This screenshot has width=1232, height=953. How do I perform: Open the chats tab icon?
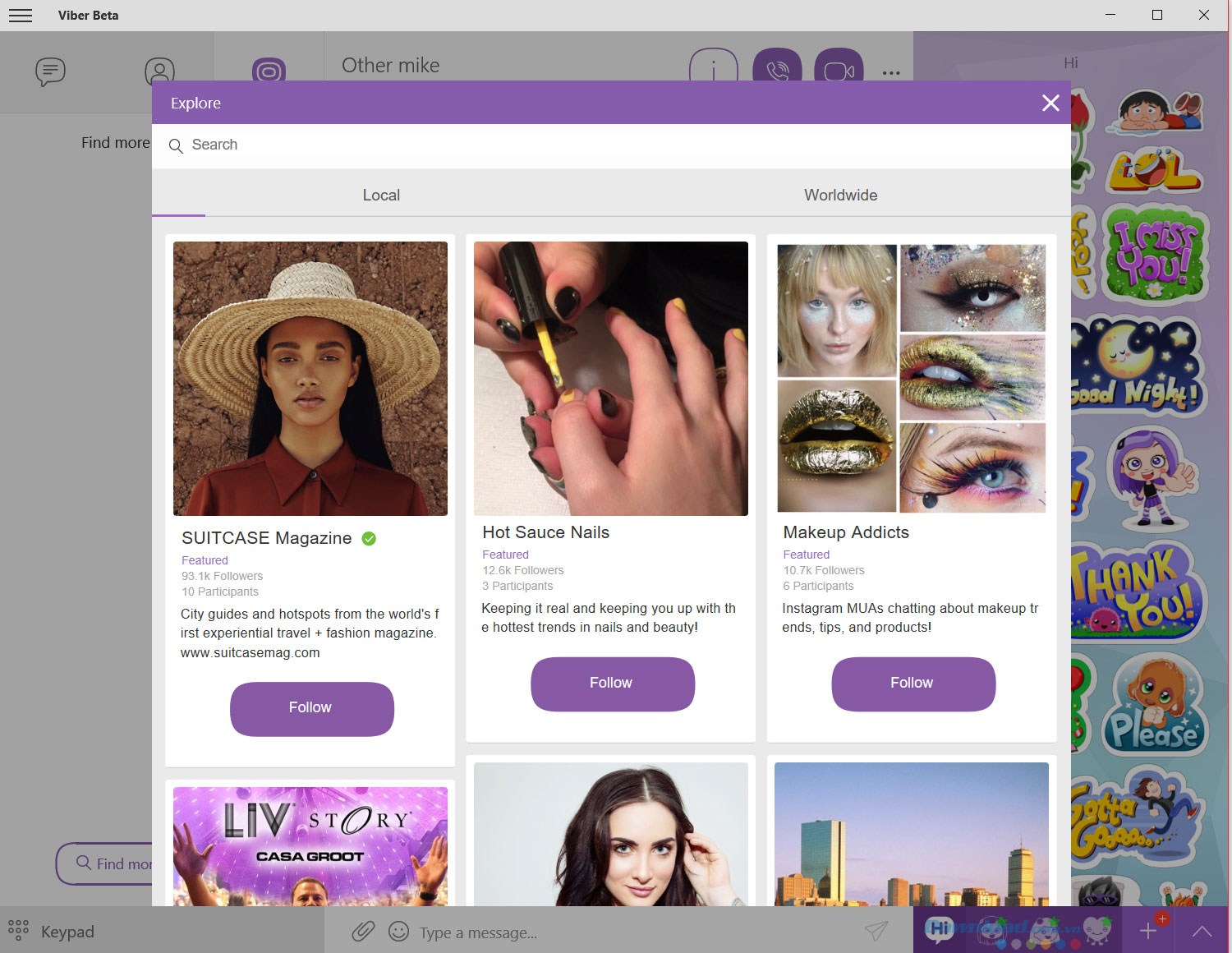50,71
